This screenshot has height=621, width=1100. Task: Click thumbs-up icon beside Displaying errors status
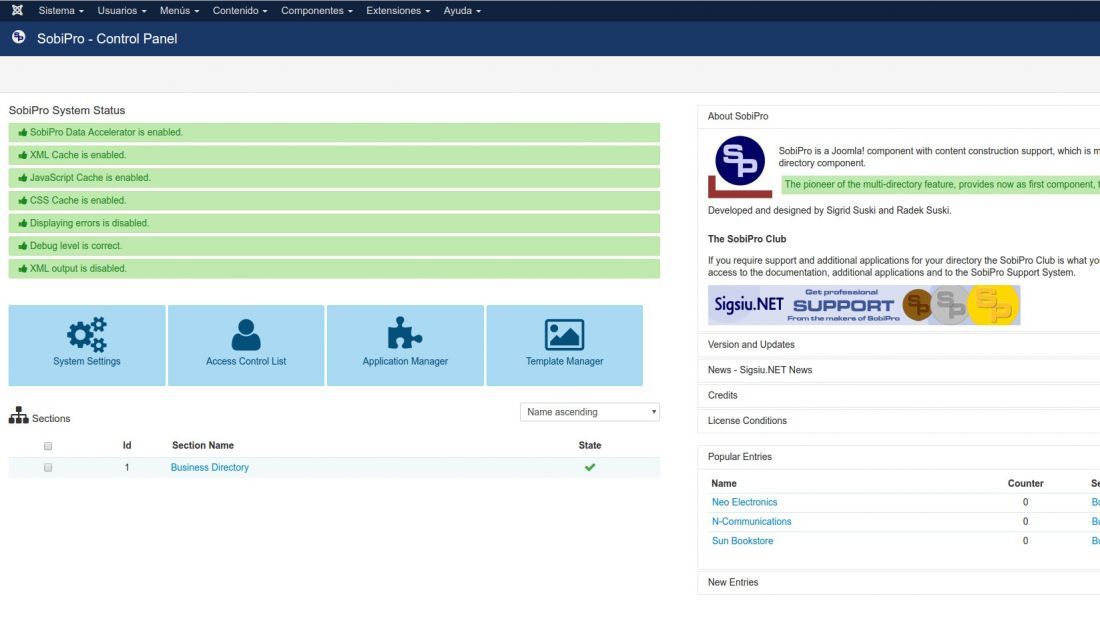[22, 223]
